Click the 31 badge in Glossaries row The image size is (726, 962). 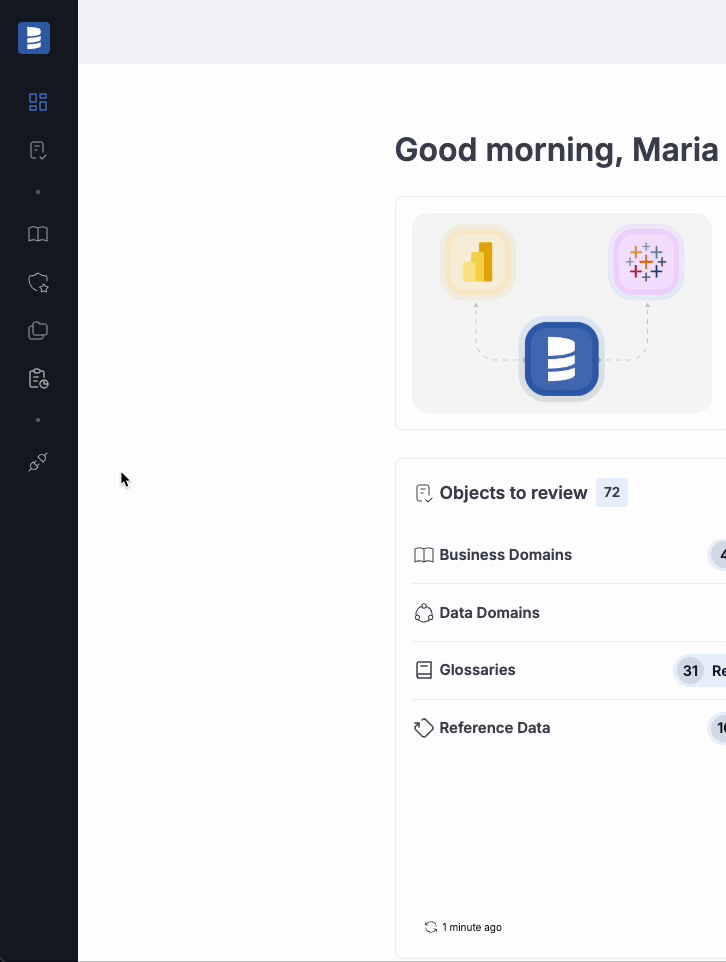click(690, 671)
